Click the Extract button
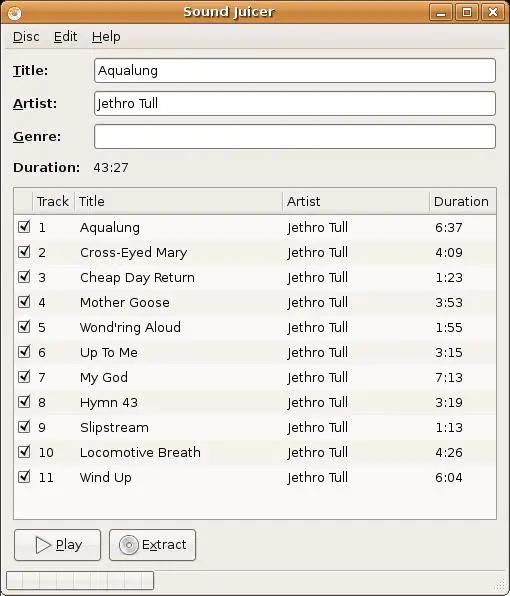 (x=152, y=545)
